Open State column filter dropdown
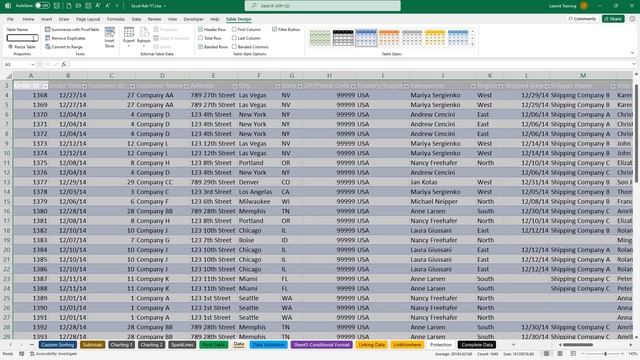The height and width of the screenshot is (360, 640). 300,86
